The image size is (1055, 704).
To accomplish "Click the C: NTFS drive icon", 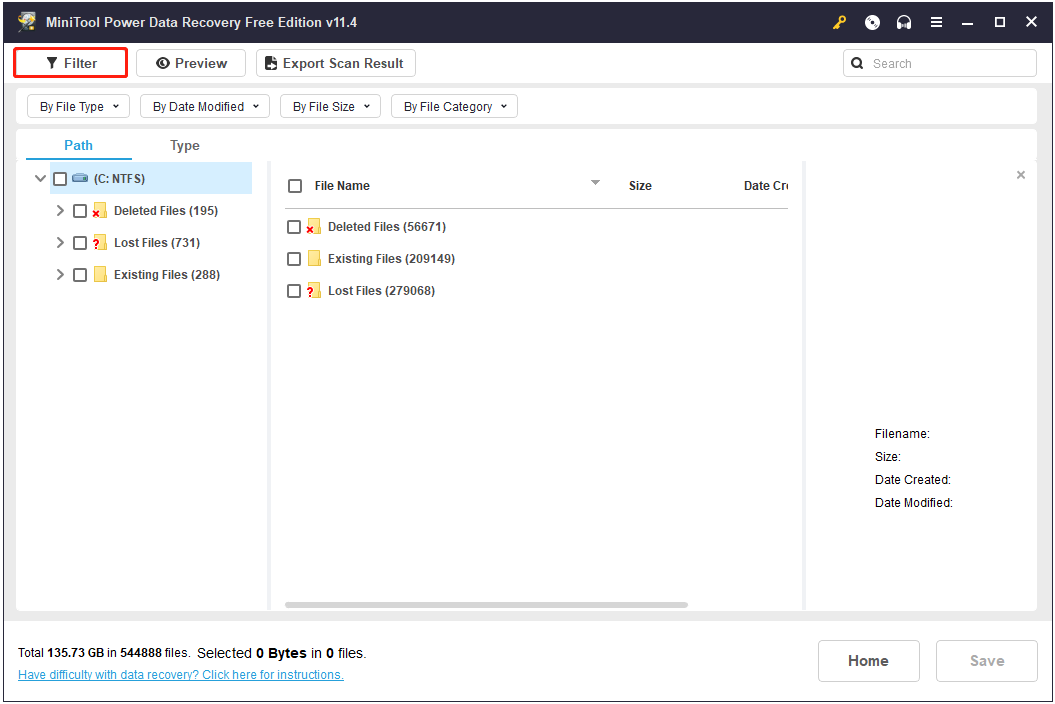I will click(80, 178).
